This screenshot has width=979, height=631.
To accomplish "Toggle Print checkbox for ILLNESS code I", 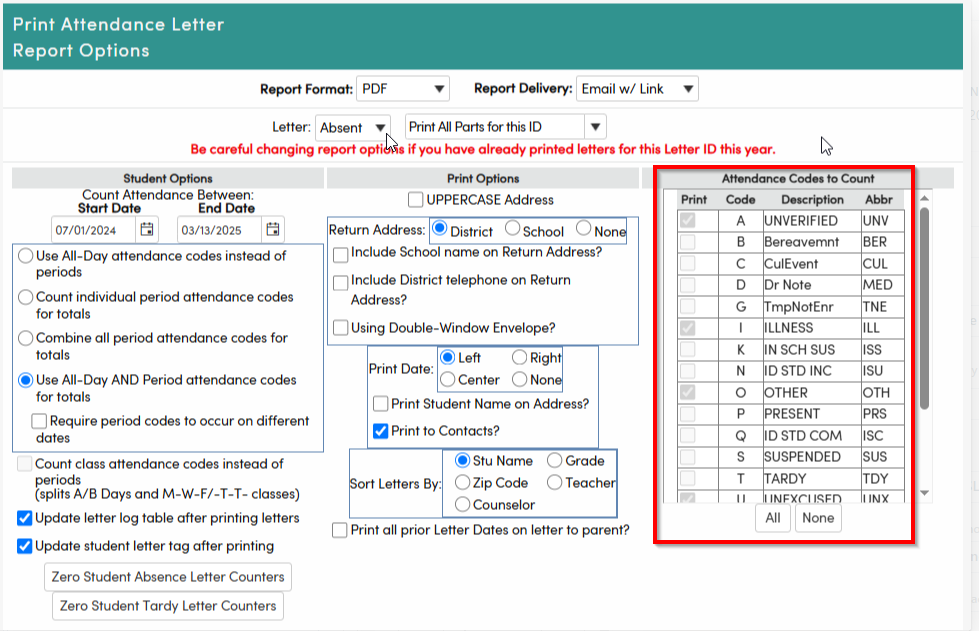I will pos(687,328).
